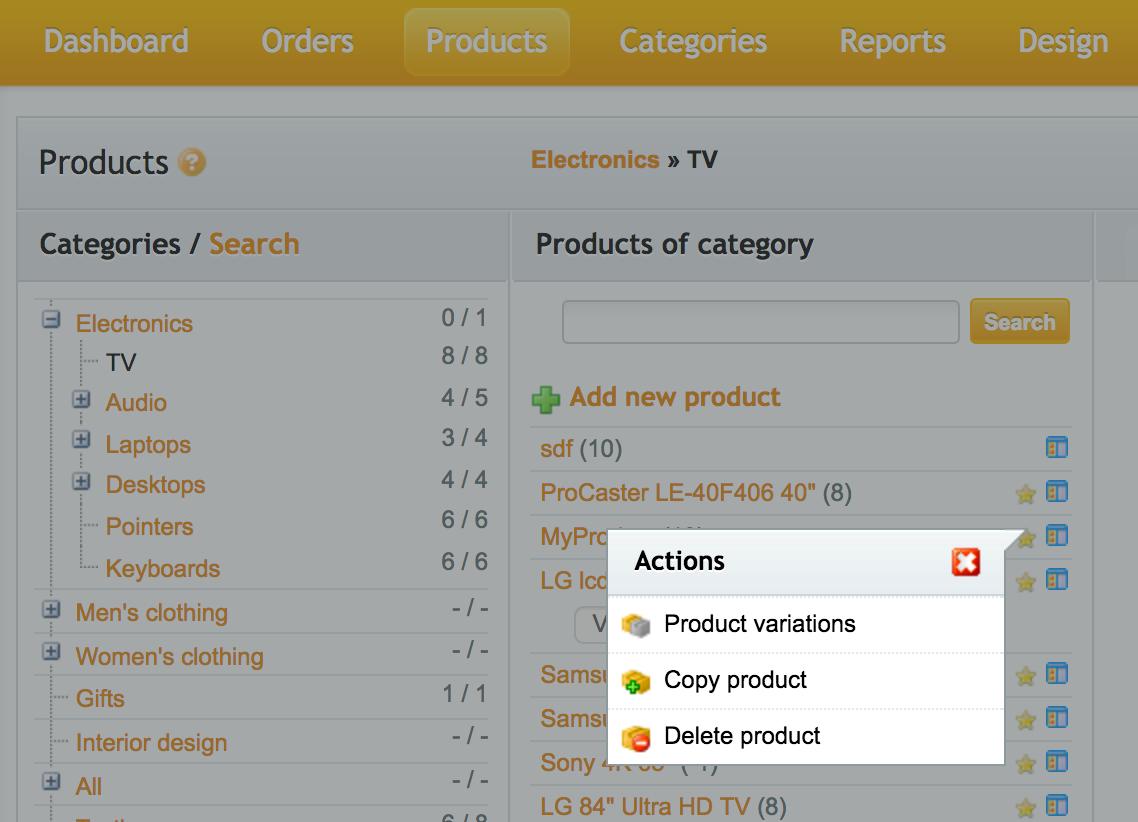Toggle the star for ProCaster LE-40F406 40"
This screenshot has width=1138, height=822.
(x=1025, y=493)
